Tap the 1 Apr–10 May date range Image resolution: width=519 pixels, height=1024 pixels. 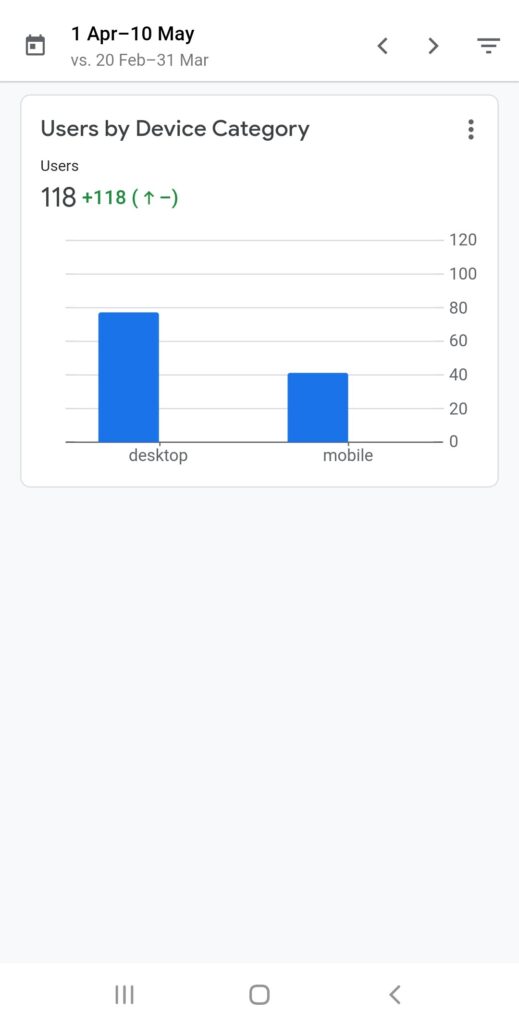133,34
